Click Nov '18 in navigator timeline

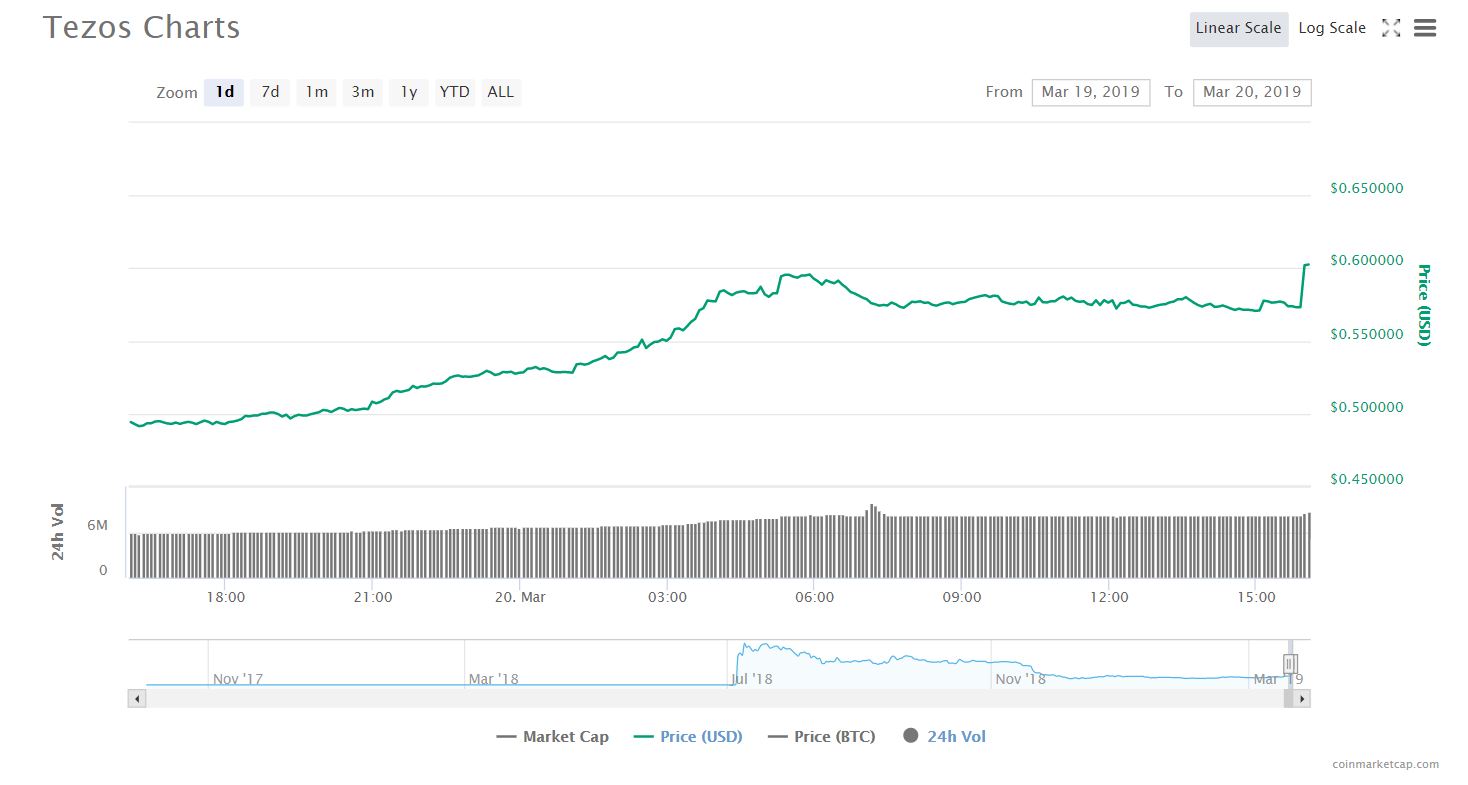point(1020,679)
